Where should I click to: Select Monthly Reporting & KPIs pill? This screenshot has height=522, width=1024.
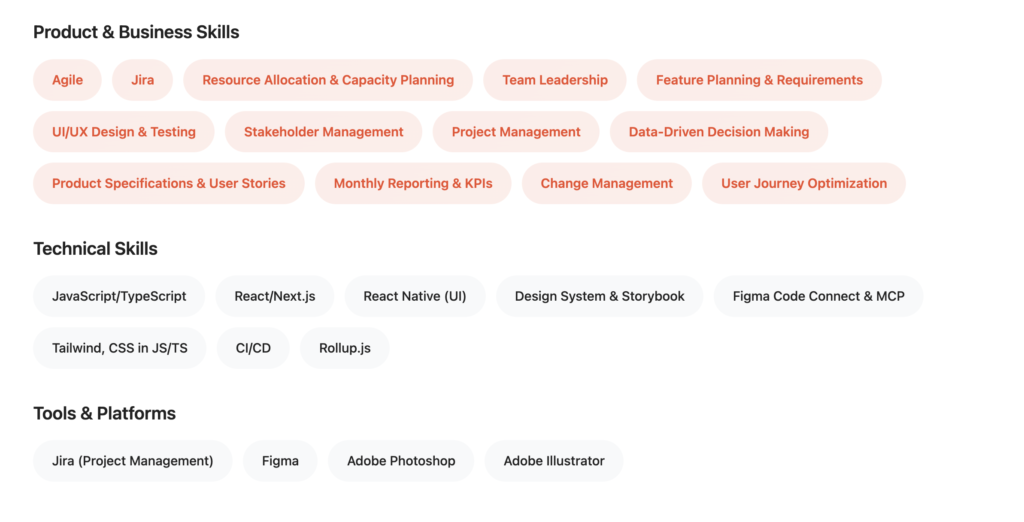click(413, 184)
